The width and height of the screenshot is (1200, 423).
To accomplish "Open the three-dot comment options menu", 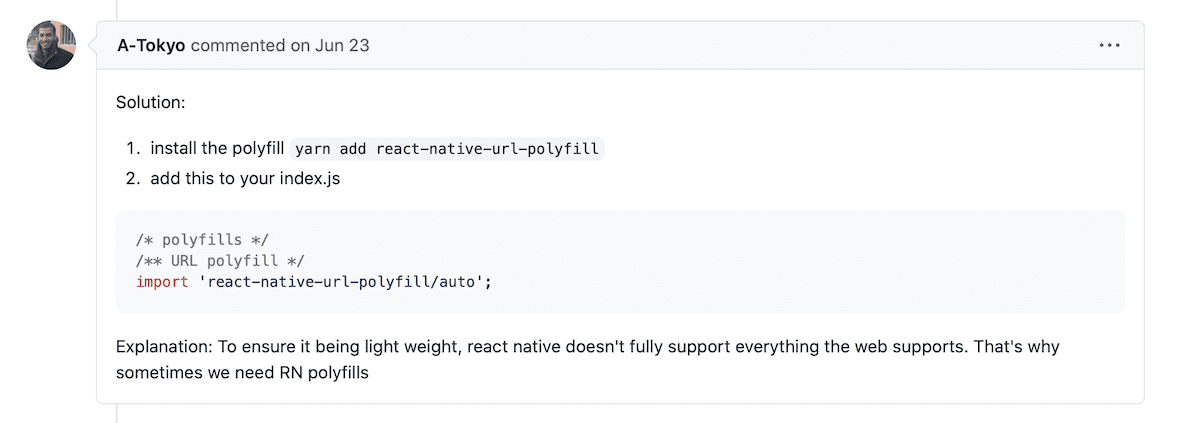I will [x=1109, y=45].
